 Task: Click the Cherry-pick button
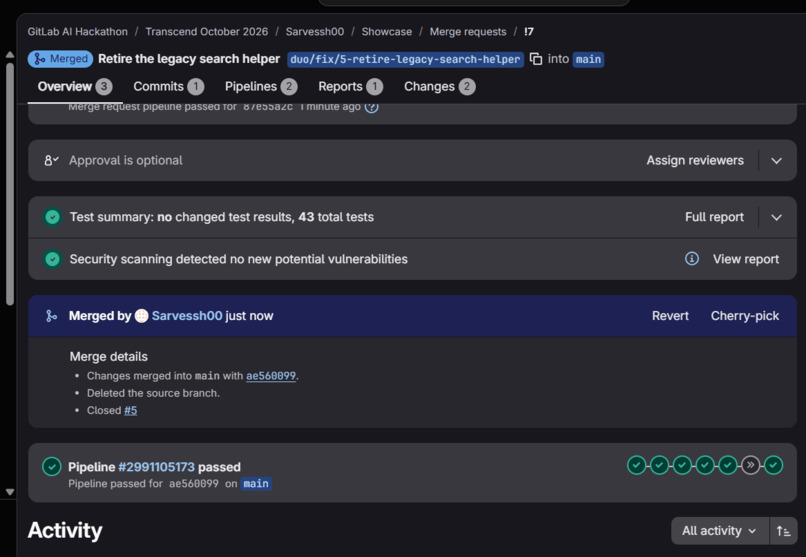(x=745, y=315)
